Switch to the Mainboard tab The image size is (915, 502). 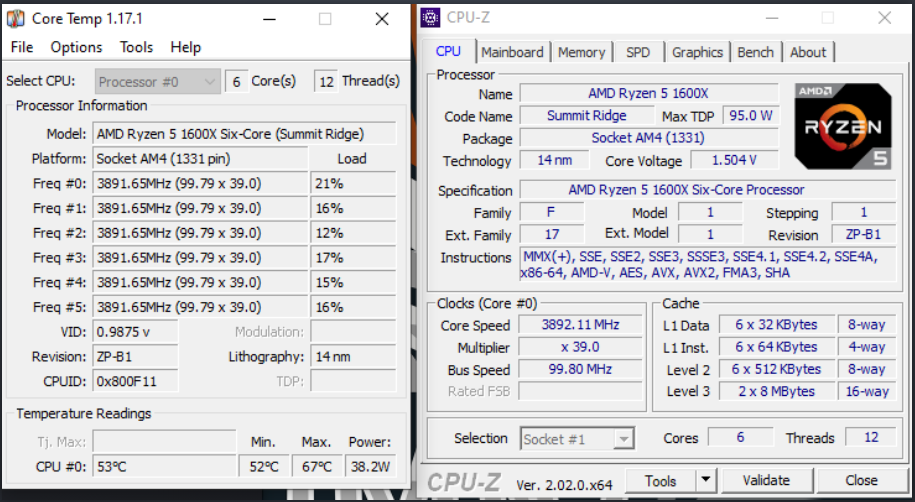pyautogui.click(x=512, y=53)
